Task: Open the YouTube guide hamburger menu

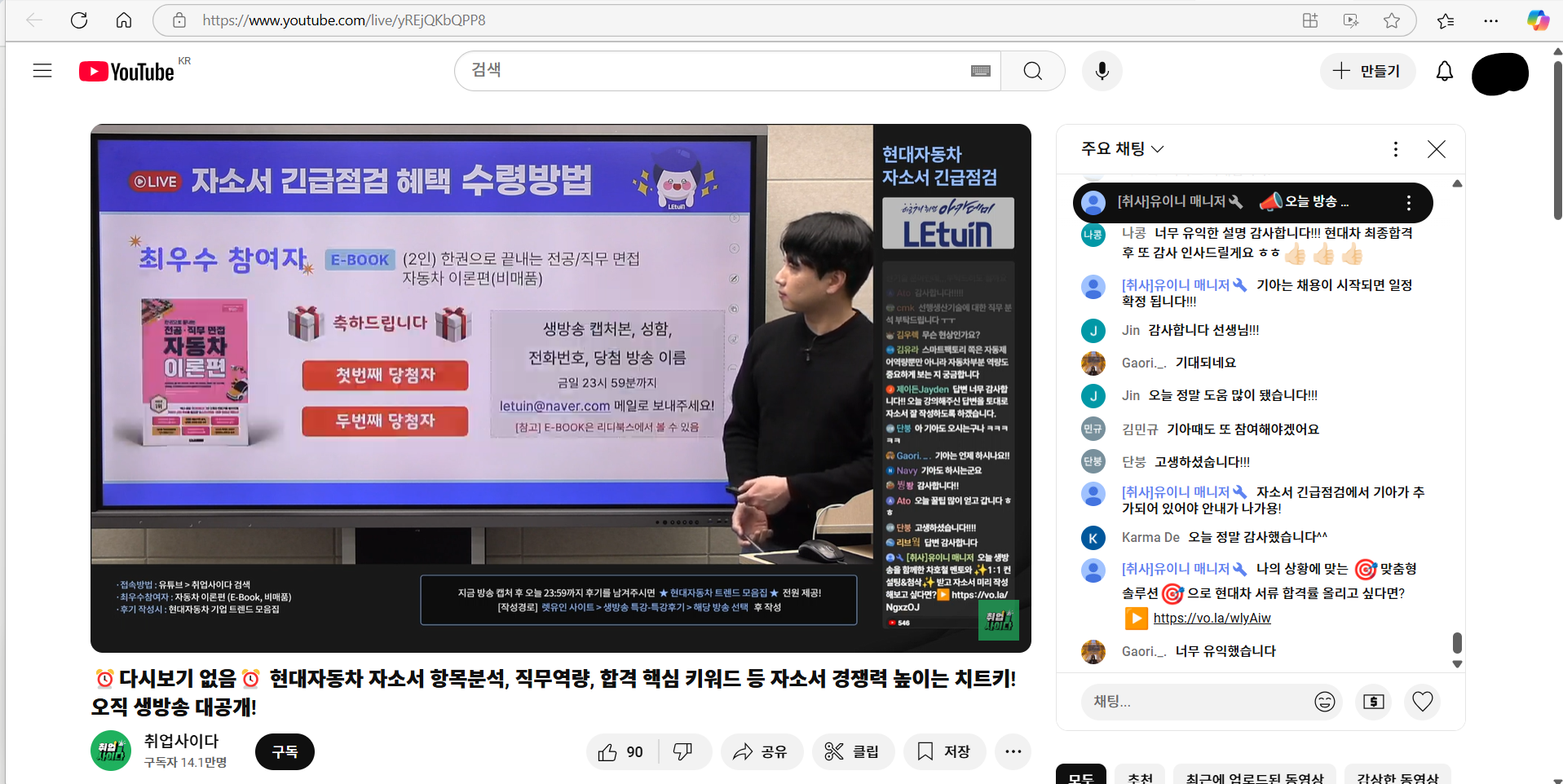Action: (42, 71)
